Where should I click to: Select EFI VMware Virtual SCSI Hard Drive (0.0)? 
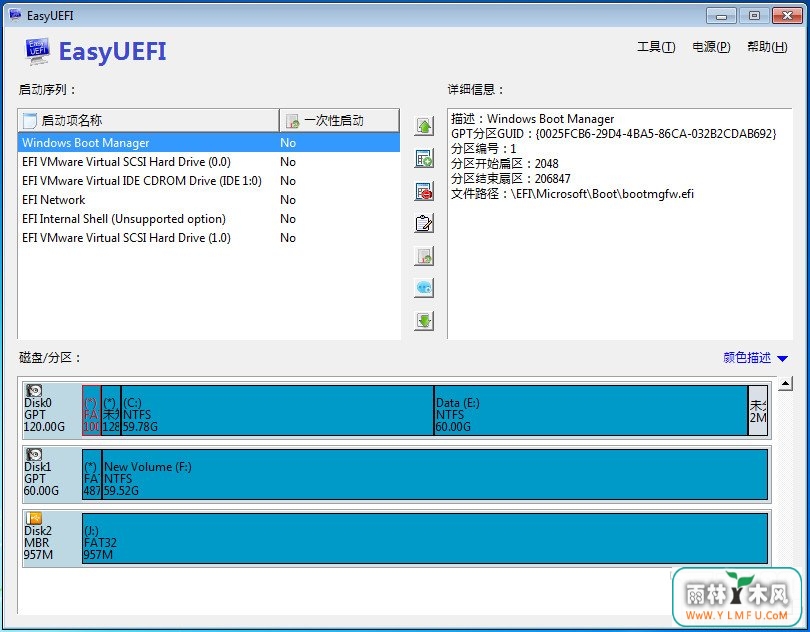209,162
